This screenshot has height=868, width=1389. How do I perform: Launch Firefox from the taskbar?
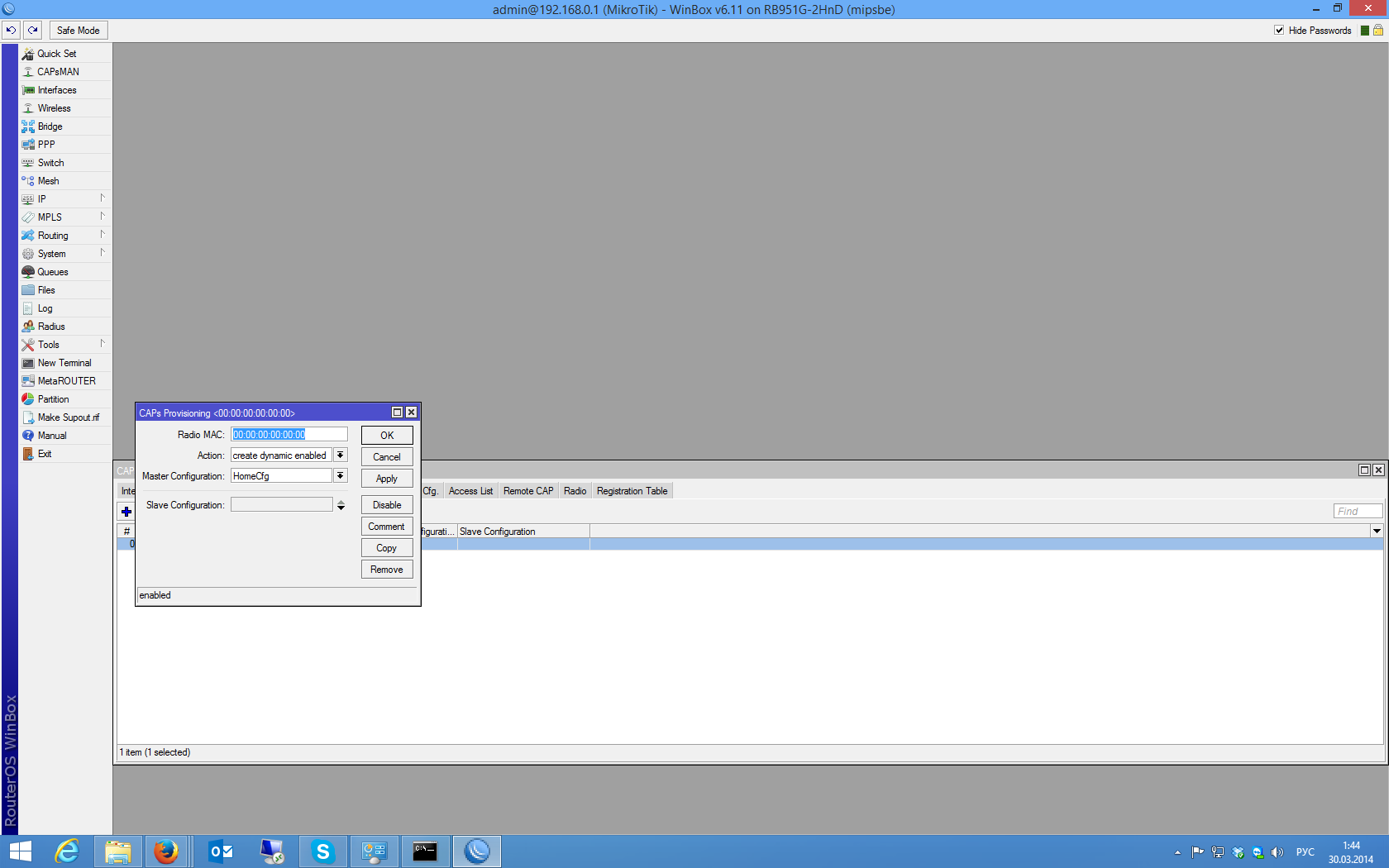[x=166, y=851]
